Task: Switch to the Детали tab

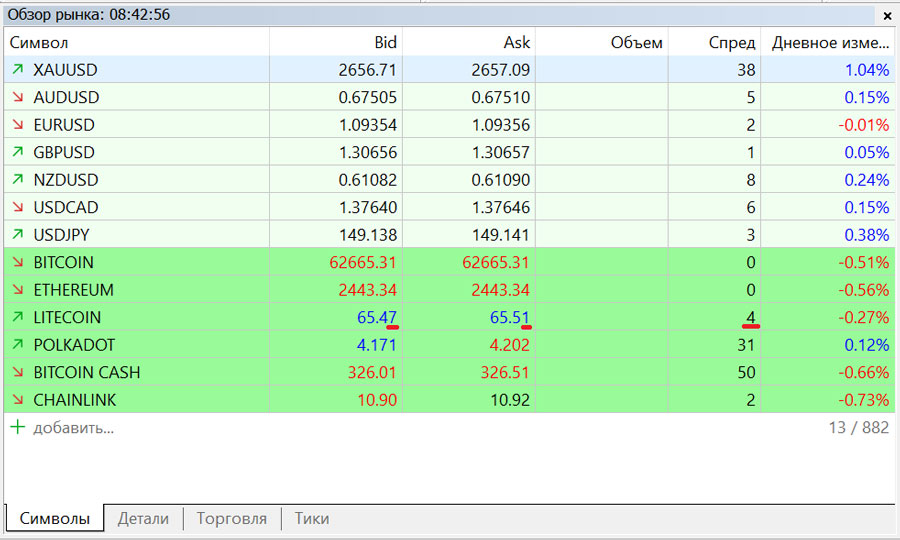Action: (x=143, y=519)
